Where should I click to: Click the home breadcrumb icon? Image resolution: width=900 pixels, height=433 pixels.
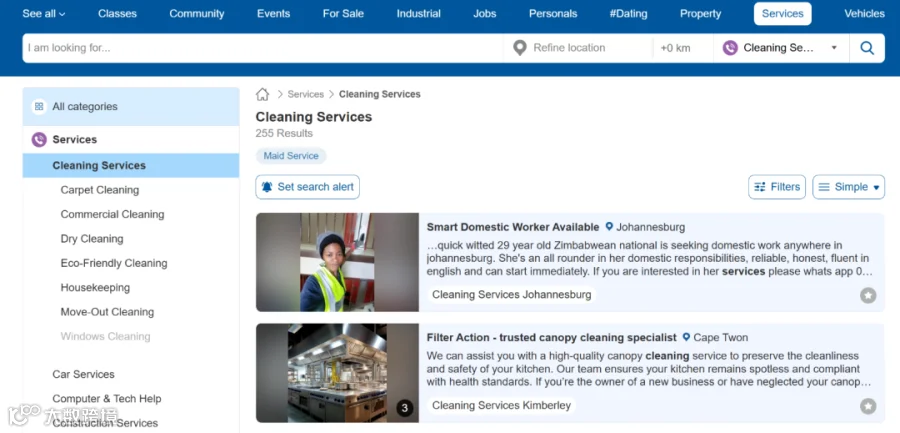pos(262,94)
